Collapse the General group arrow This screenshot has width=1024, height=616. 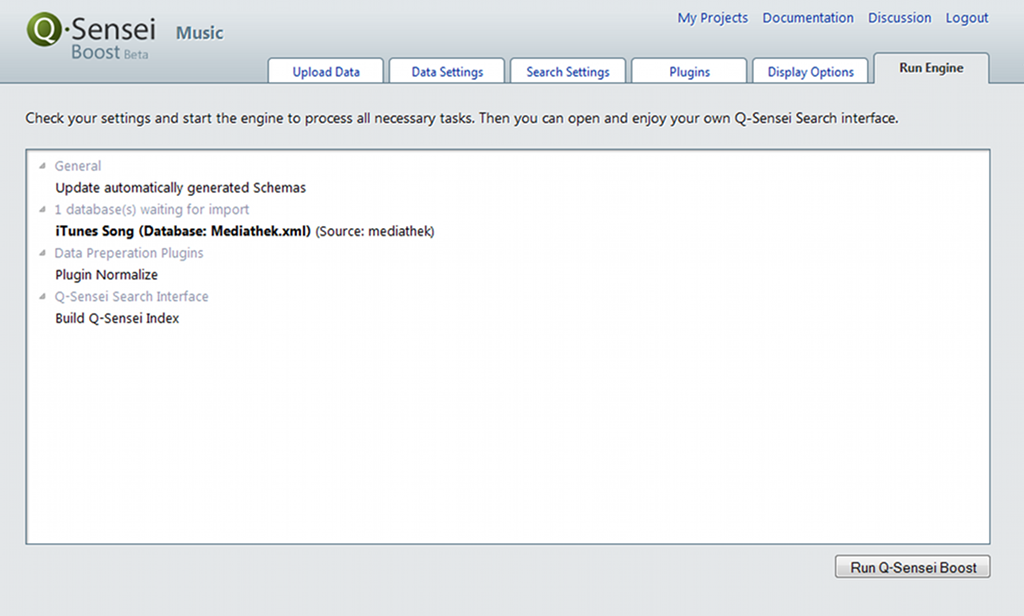(42, 166)
